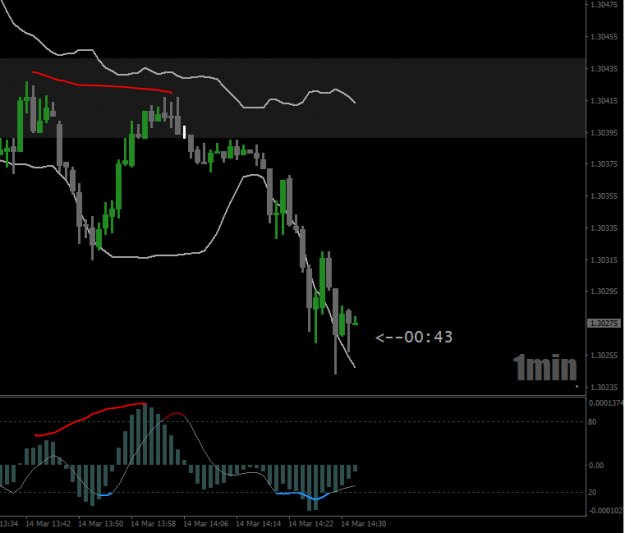Click the 1.30315 price axis label

[604, 260]
